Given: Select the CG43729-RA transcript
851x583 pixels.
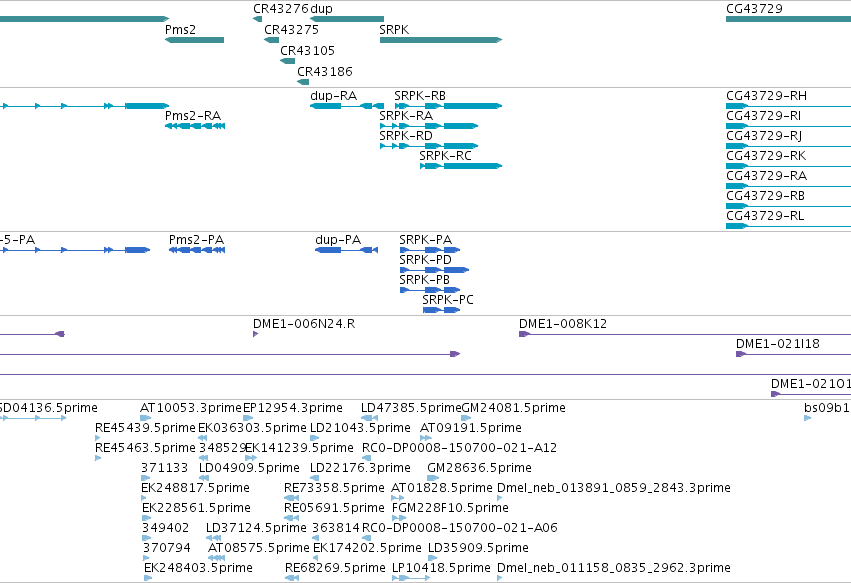Looking at the screenshot, I should [789, 186].
